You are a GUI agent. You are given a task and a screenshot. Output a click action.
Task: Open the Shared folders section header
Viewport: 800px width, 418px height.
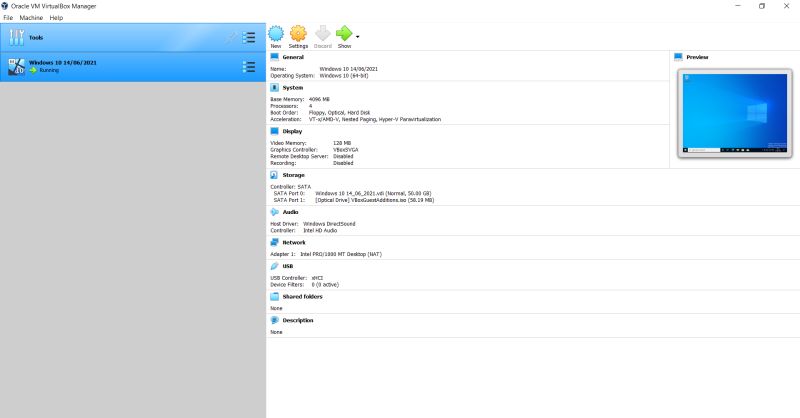303,297
